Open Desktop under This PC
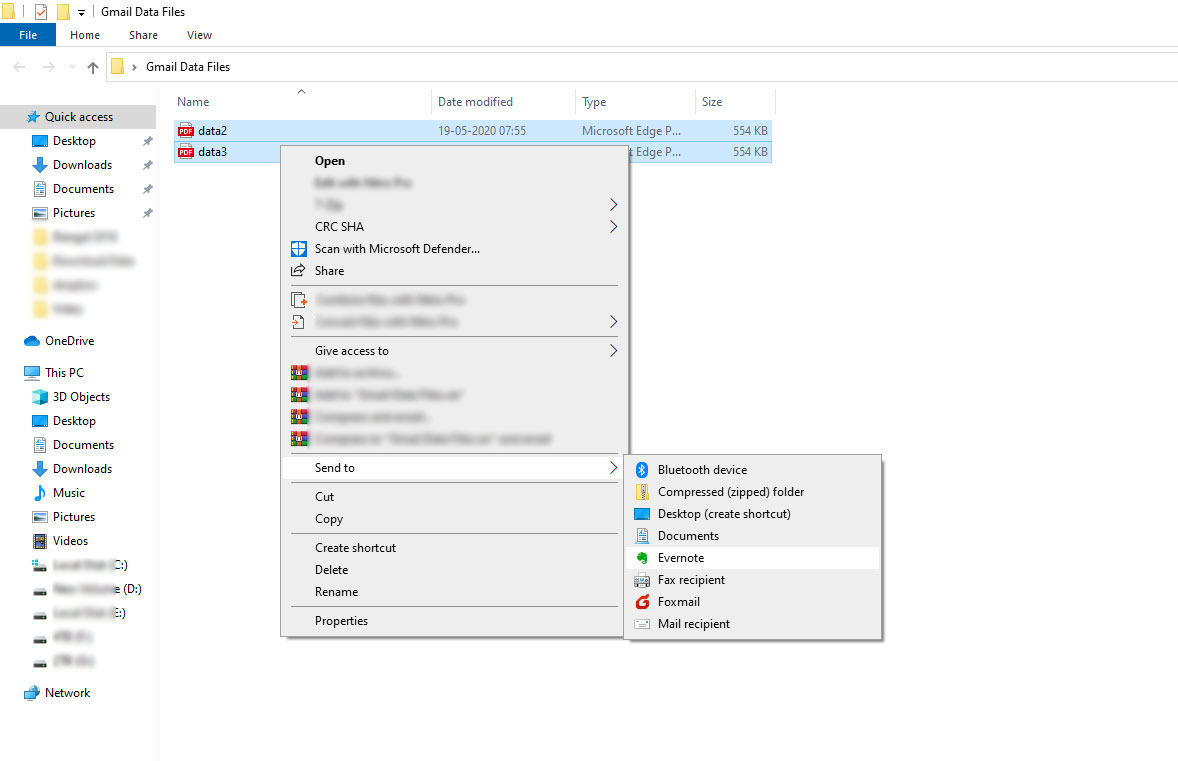Image resolution: width=1178 pixels, height=761 pixels. click(74, 421)
